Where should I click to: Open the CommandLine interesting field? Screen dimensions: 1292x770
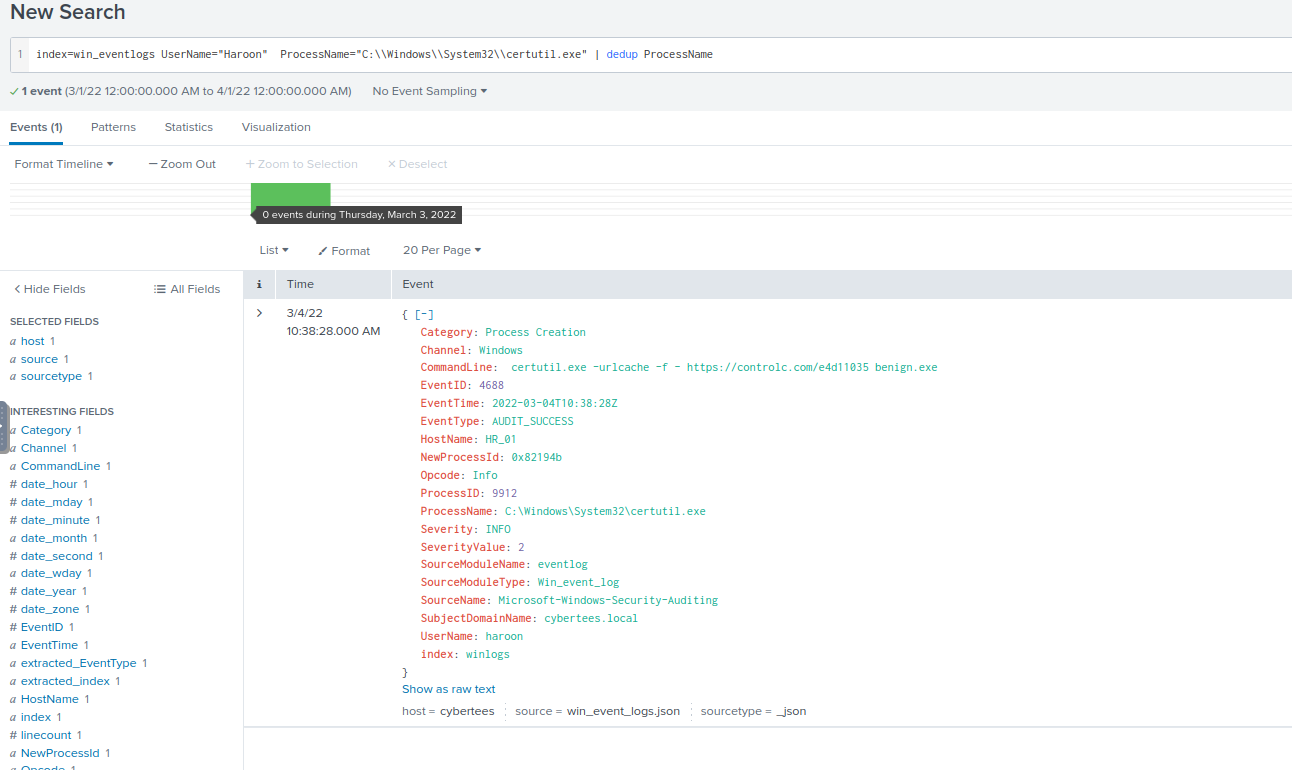pos(60,466)
